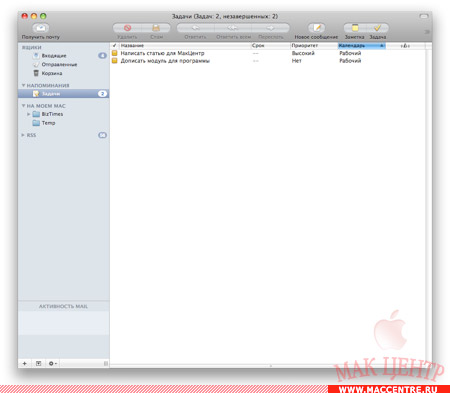Expand the RSS section triangle
450x393 pixels.
[x=23, y=135]
